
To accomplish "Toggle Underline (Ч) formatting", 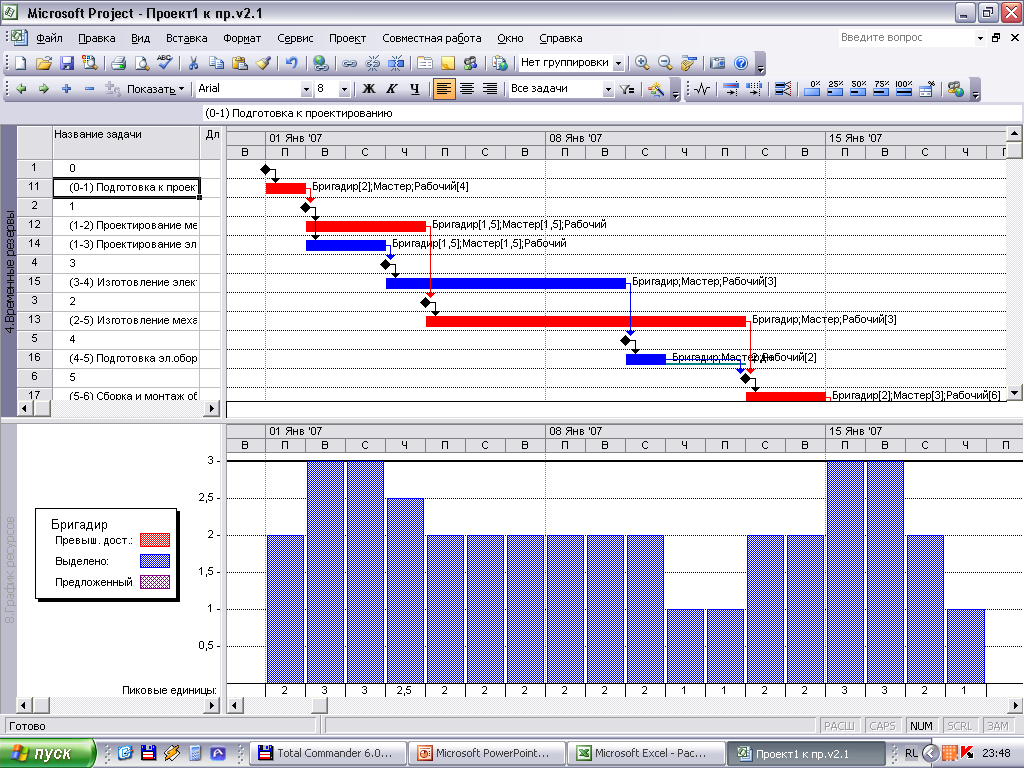I will (415, 89).
